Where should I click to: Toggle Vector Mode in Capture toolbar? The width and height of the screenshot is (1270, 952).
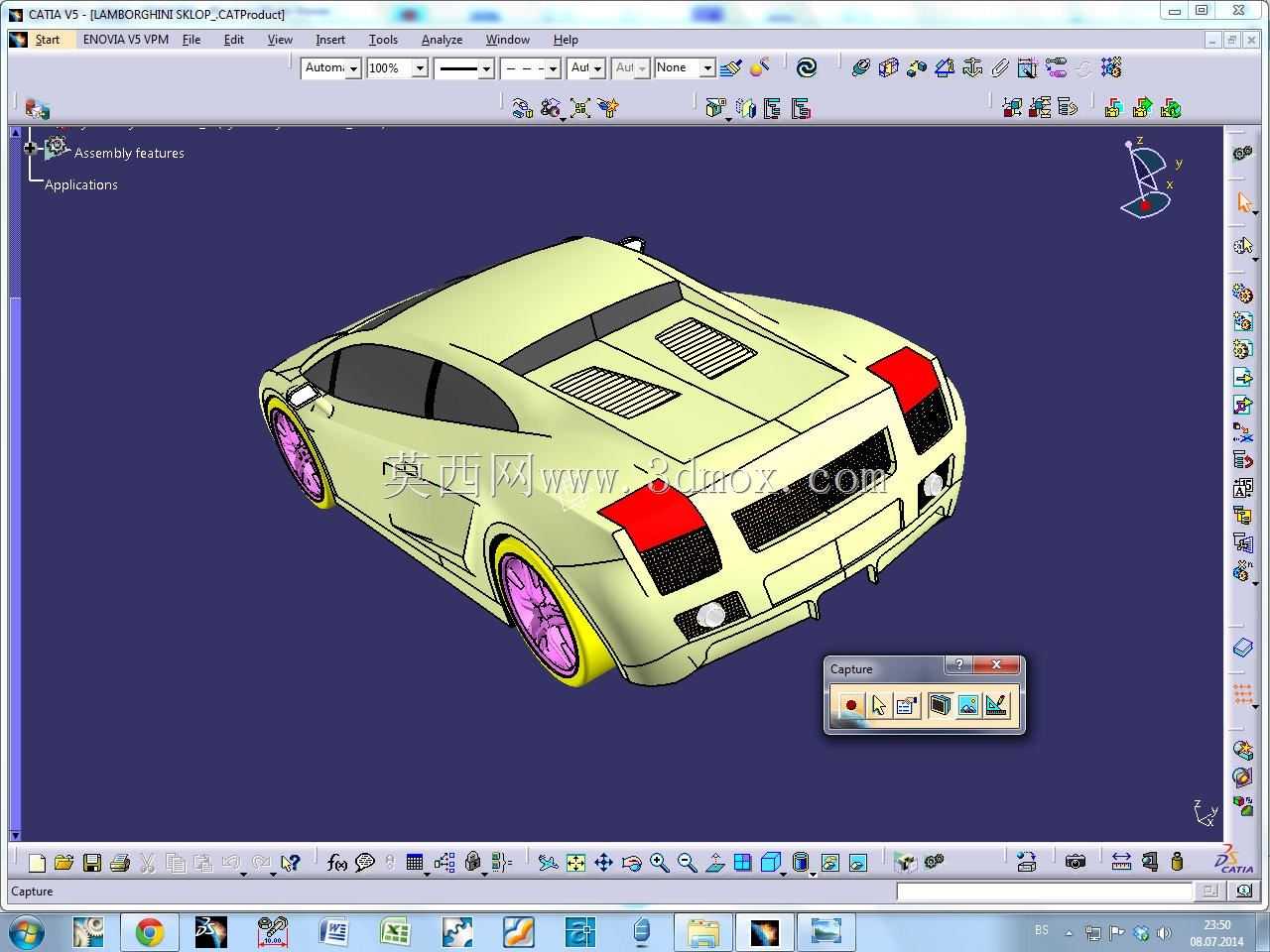[x=995, y=705]
